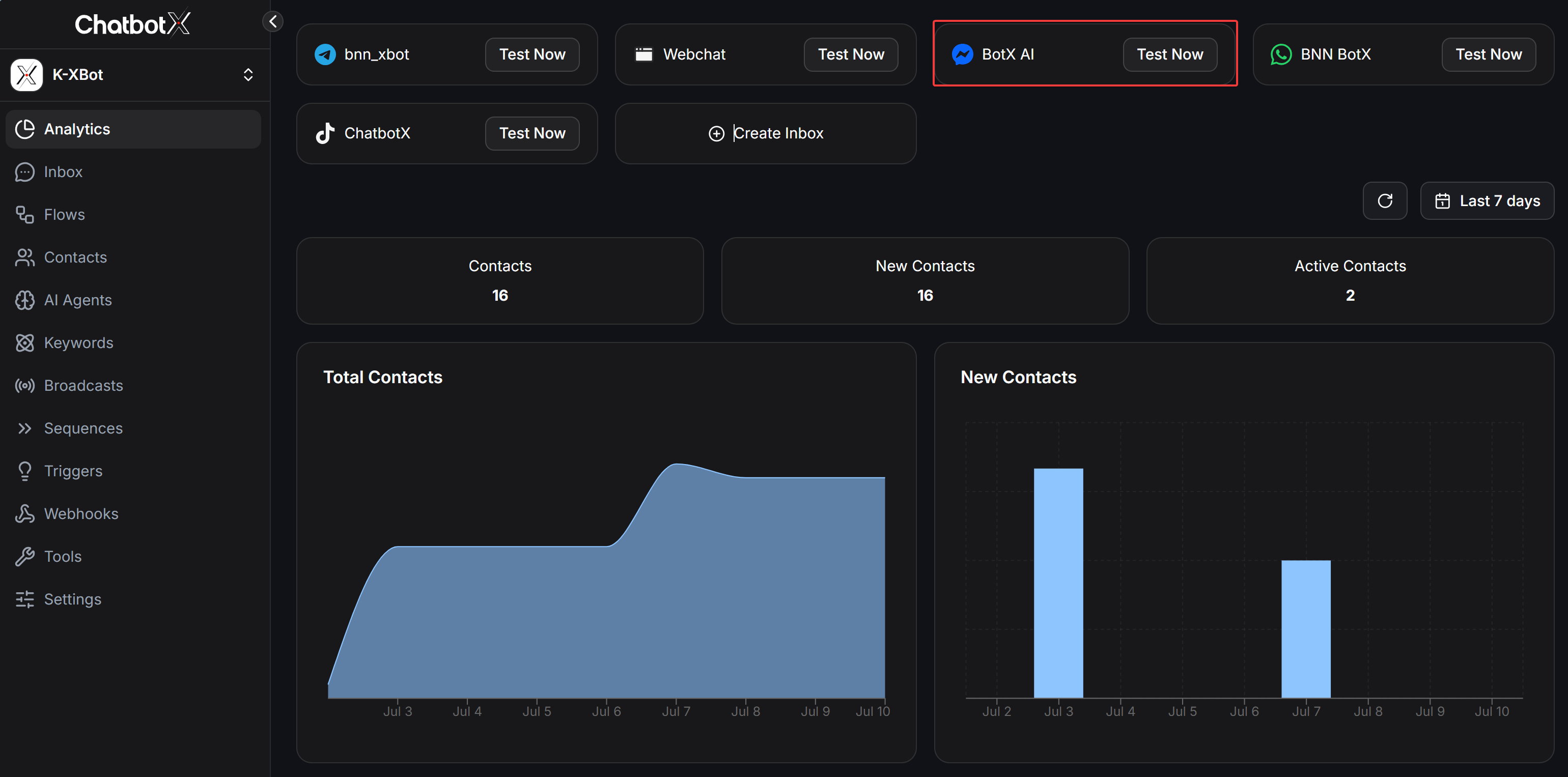Click the WhatsApp icon for BNN BotX
The height and width of the screenshot is (777, 1568).
tap(1281, 54)
